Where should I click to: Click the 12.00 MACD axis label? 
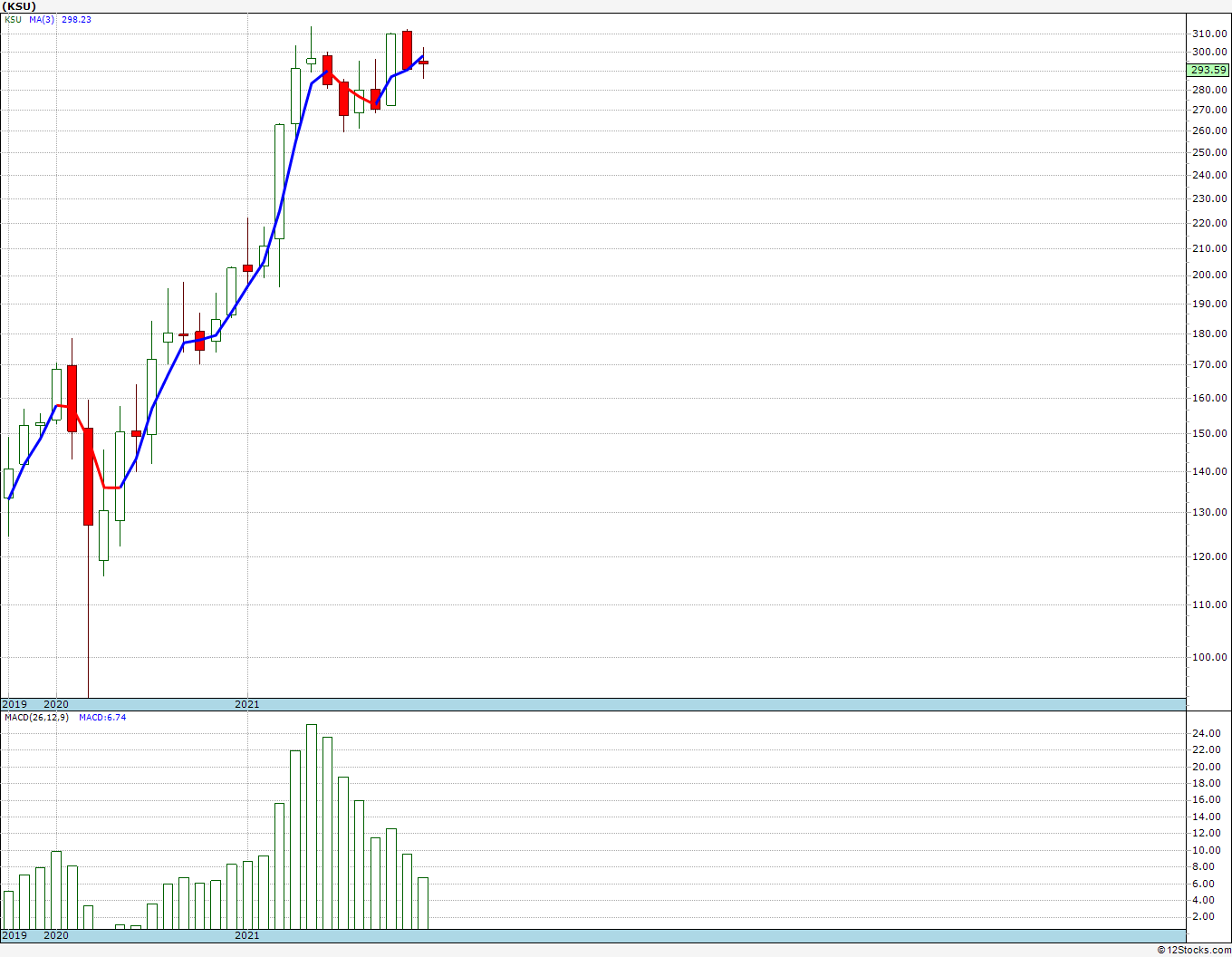click(x=1205, y=833)
